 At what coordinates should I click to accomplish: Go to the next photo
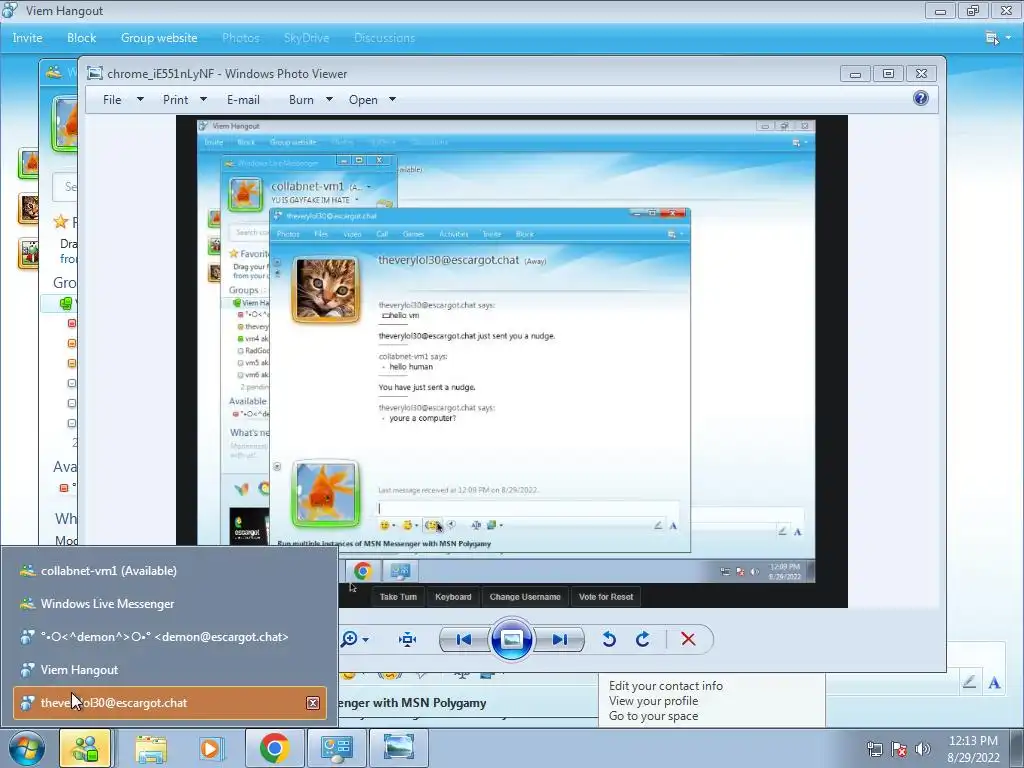click(x=560, y=639)
